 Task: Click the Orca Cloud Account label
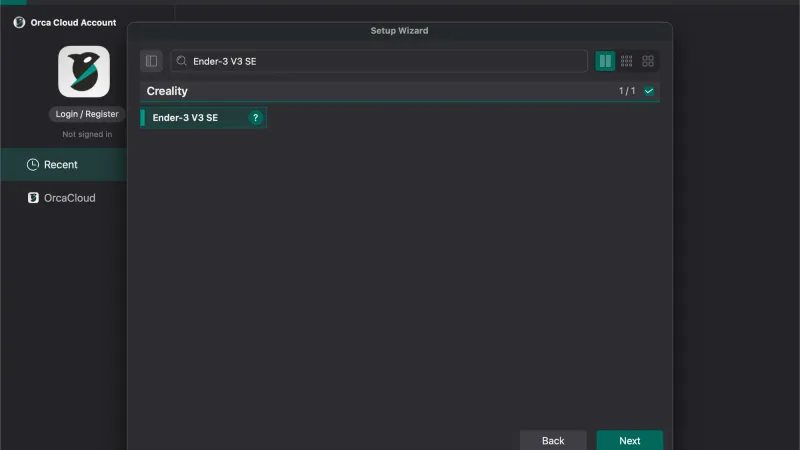[73, 22]
